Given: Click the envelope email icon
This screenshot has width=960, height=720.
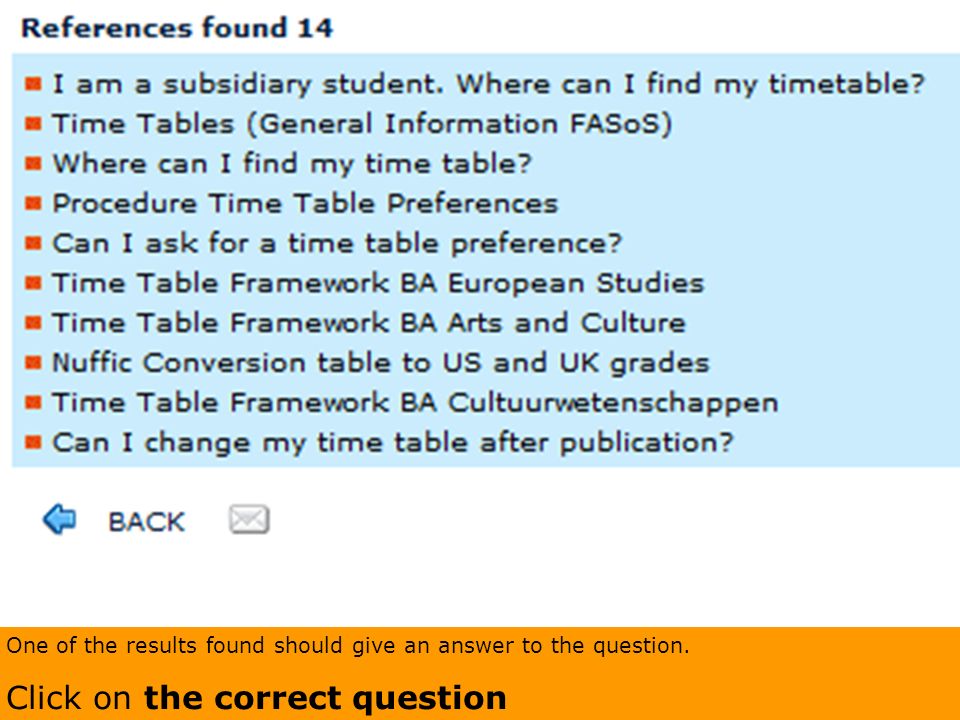Looking at the screenshot, I should tap(249, 519).
